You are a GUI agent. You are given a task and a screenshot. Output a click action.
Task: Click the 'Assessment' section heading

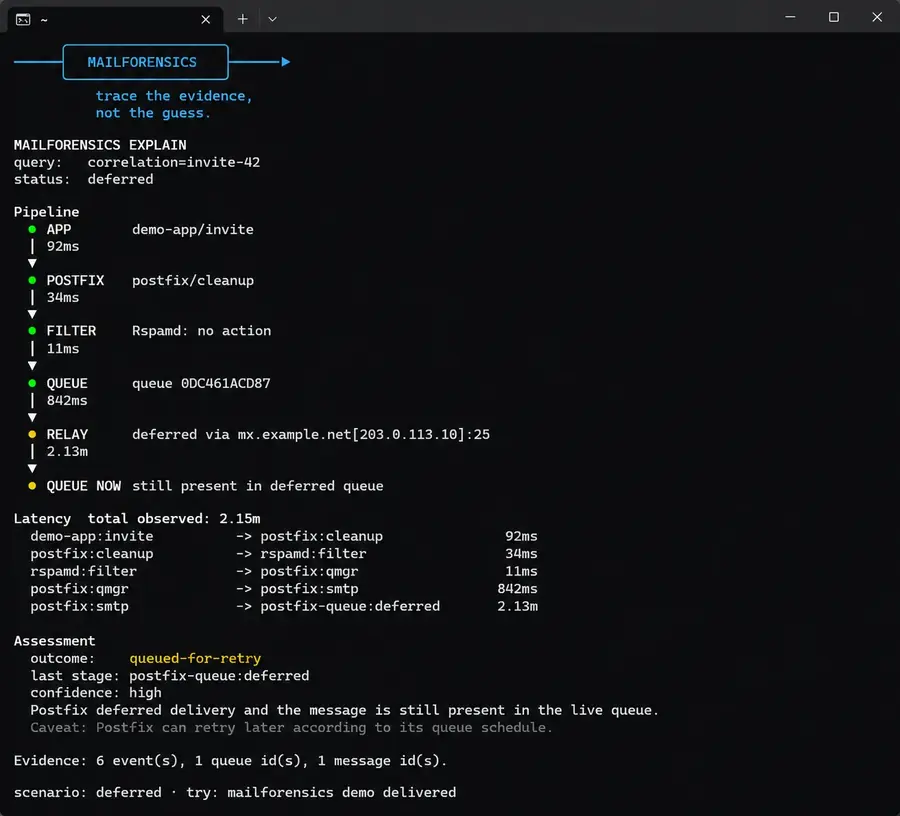55,641
